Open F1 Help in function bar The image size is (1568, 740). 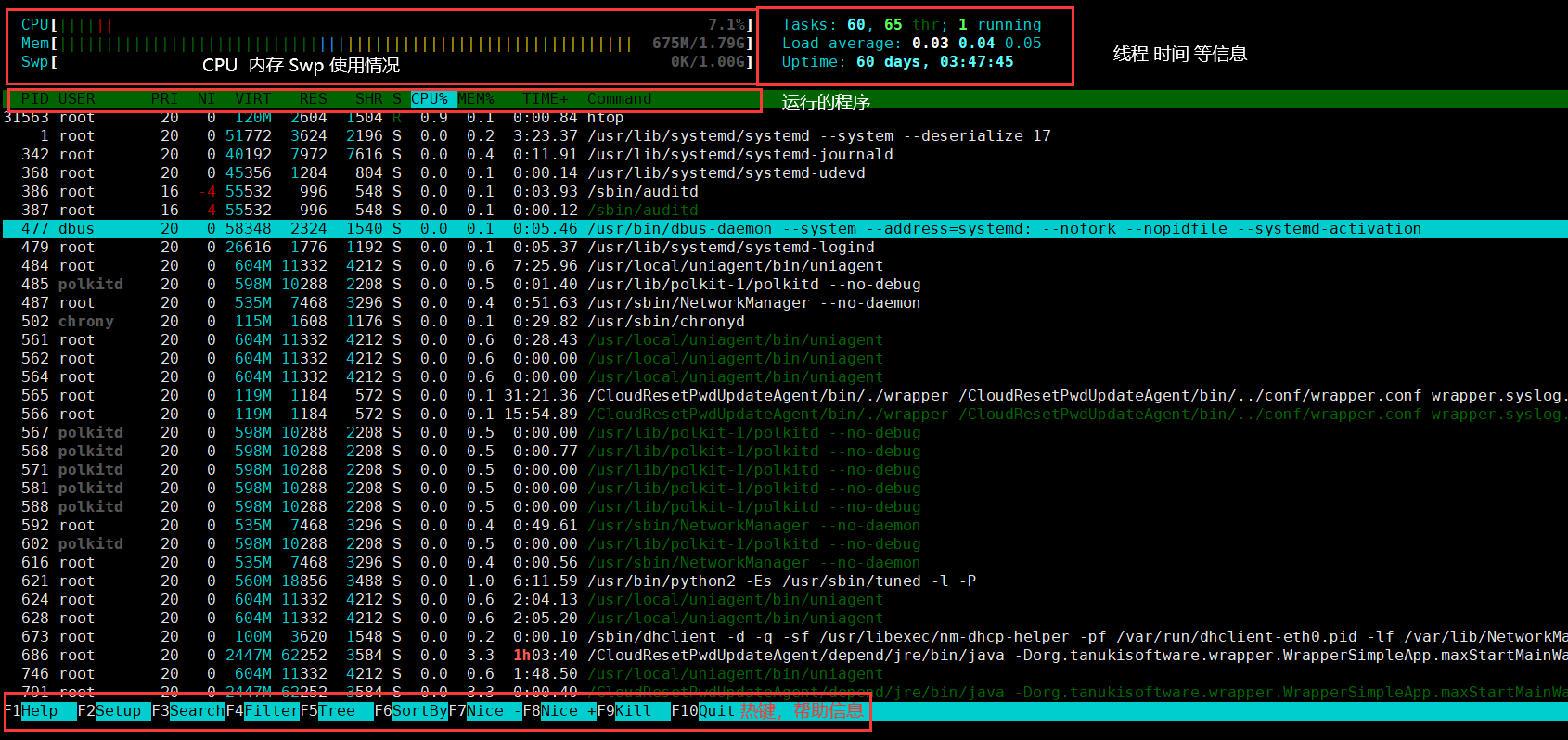tap(40, 711)
